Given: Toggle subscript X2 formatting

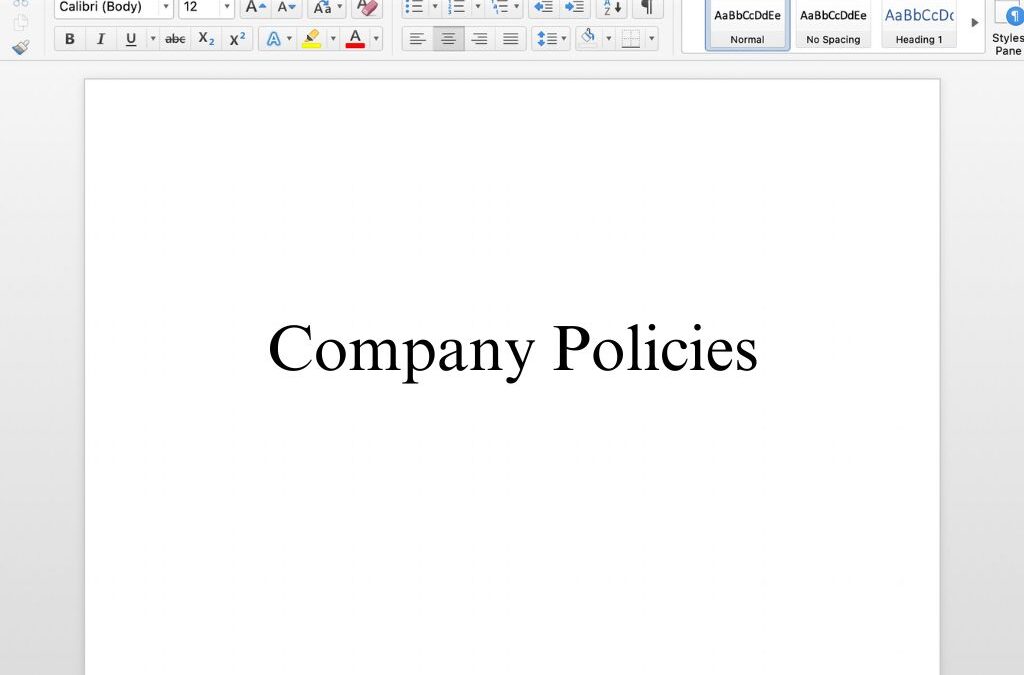Looking at the screenshot, I should pyautogui.click(x=206, y=39).
